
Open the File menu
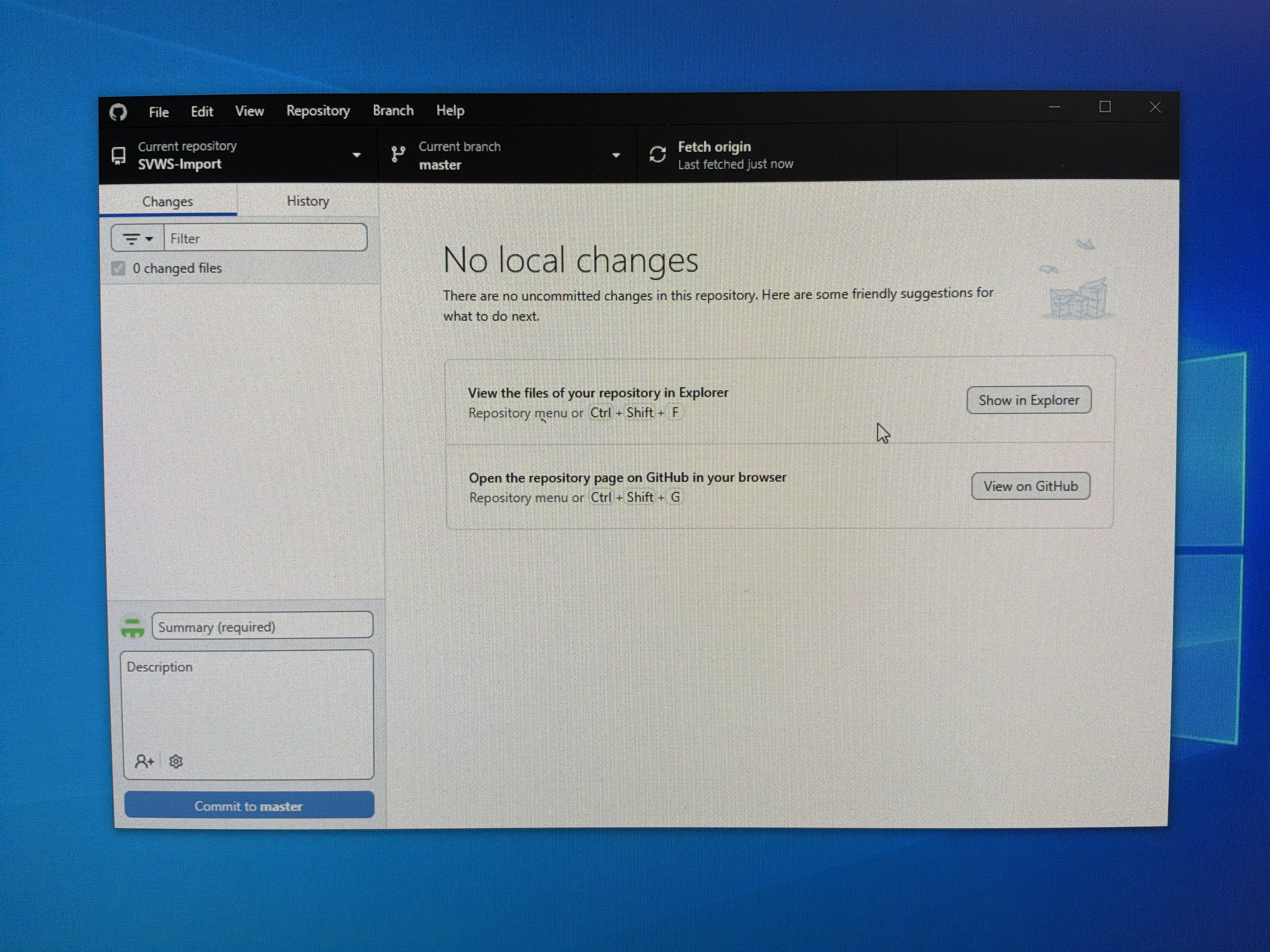pyautogui.click(x=158, y=112)
